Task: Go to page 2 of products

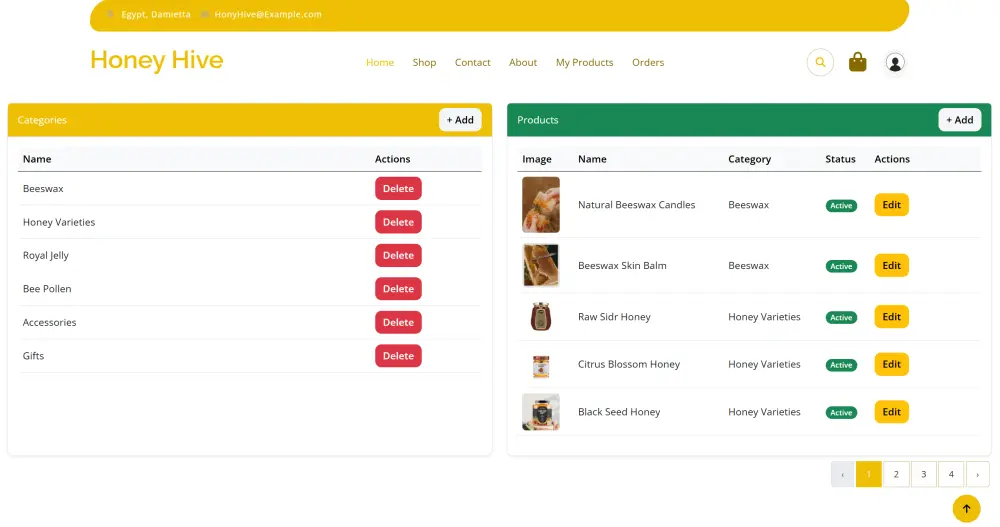Action: [x=896, y=474]
